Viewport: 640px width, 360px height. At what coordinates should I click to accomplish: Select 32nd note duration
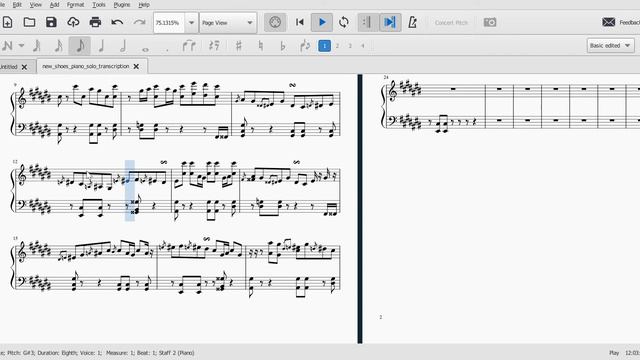click(x=37, y=46)
